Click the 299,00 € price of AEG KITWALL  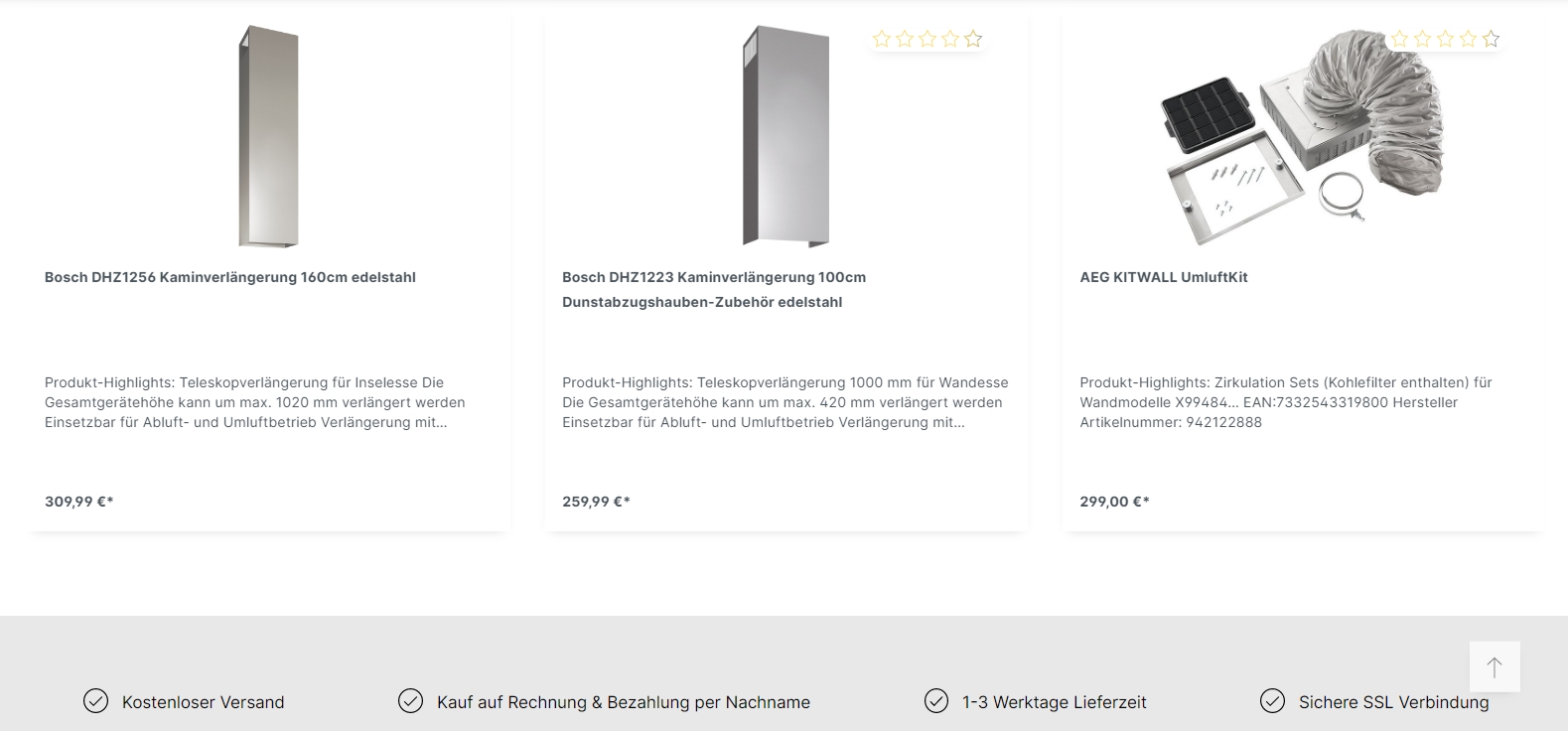(x=1114, y=502)
